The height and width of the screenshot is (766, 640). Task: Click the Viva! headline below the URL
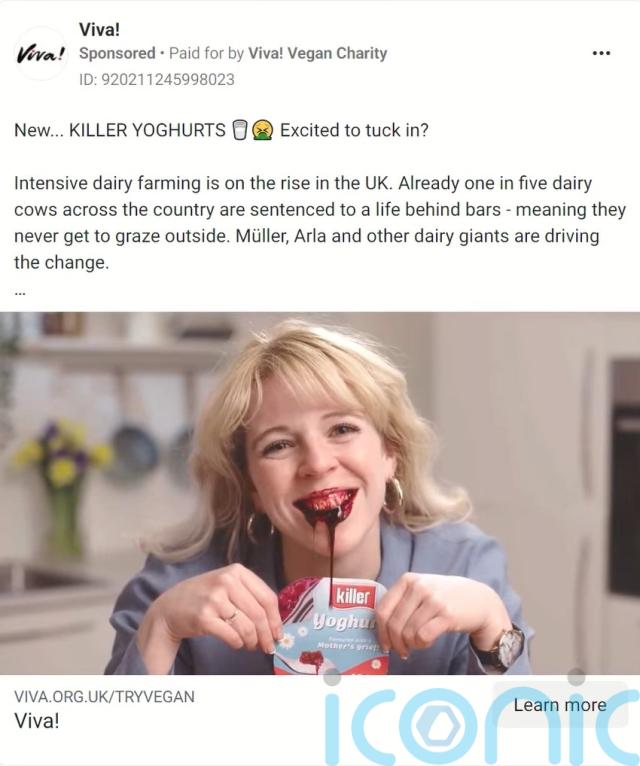[37, 721]
